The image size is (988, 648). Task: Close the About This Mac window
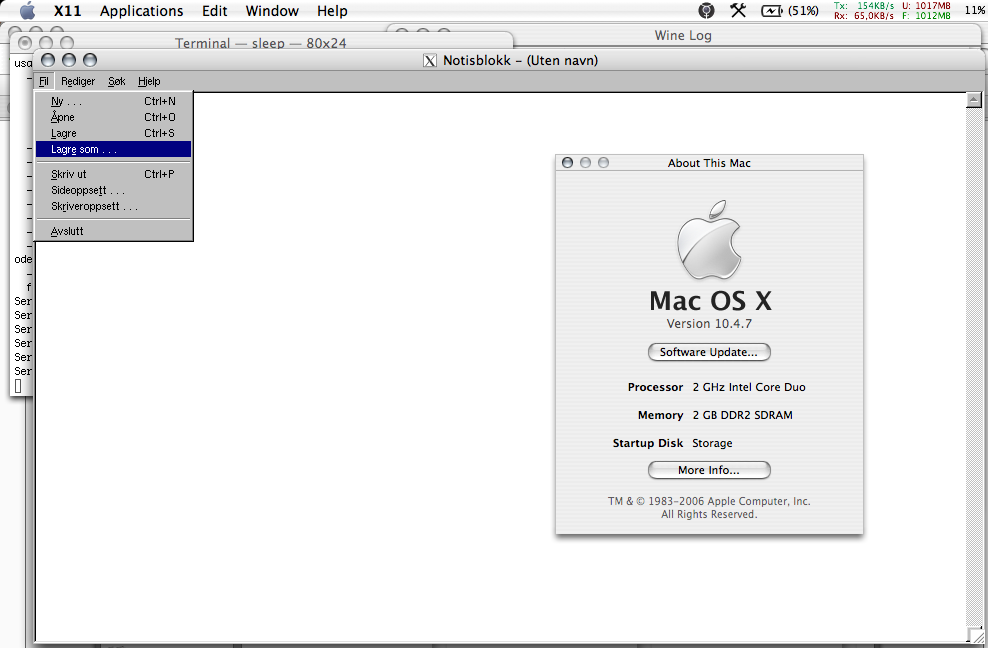(567, 163)
